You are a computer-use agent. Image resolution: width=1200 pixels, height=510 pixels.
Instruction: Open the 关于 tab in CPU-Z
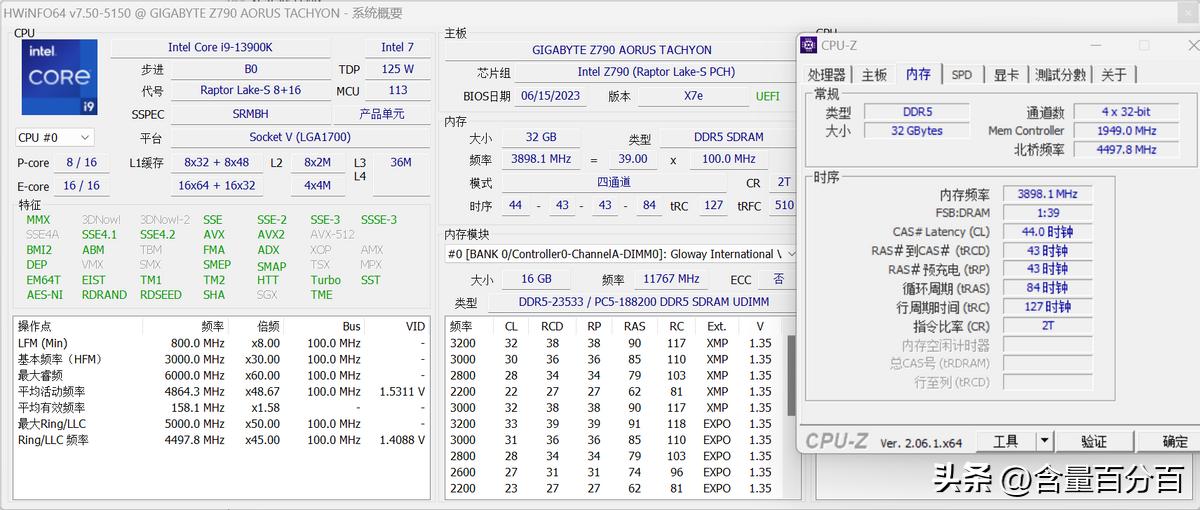[1114, 74]
